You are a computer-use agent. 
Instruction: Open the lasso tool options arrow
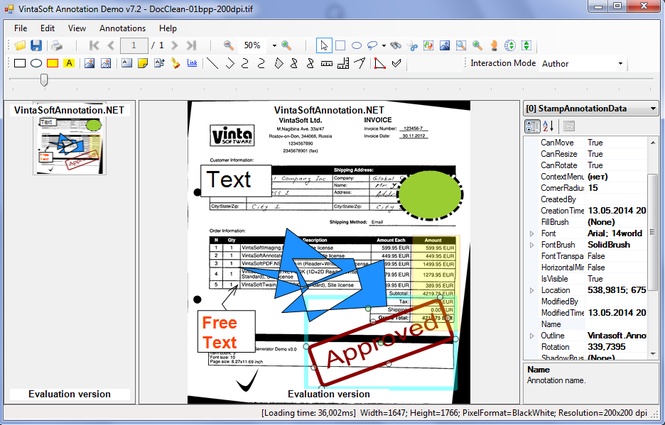(x=384, y=45)
